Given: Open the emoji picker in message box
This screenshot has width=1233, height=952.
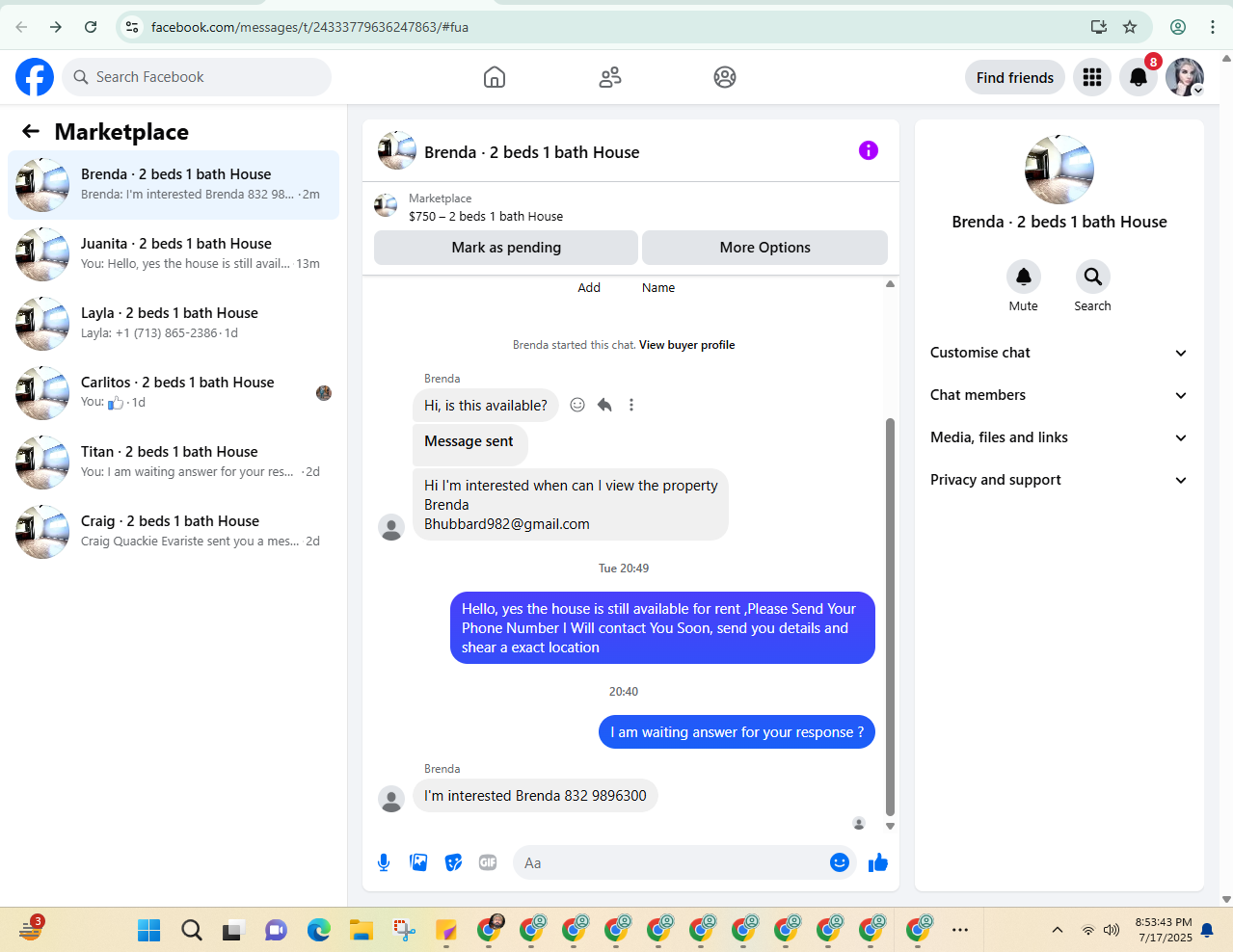Looking at the screenshot, I should coord(840,862).
